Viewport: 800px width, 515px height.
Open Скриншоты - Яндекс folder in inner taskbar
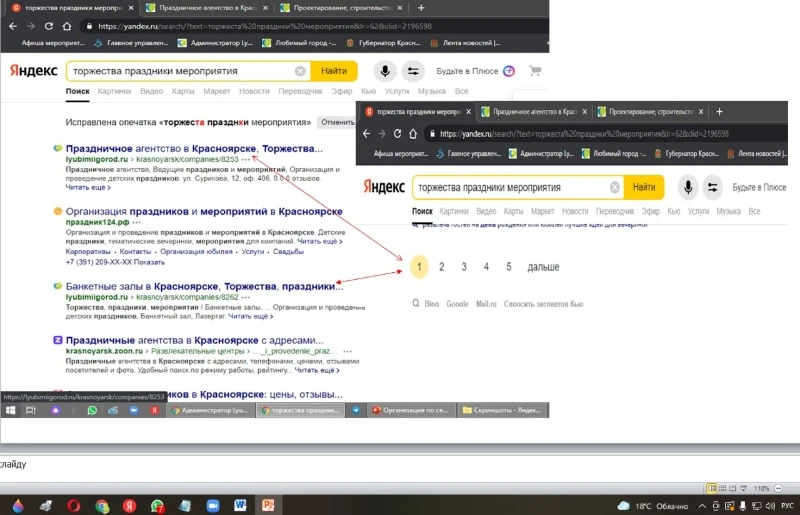[502, 410]
